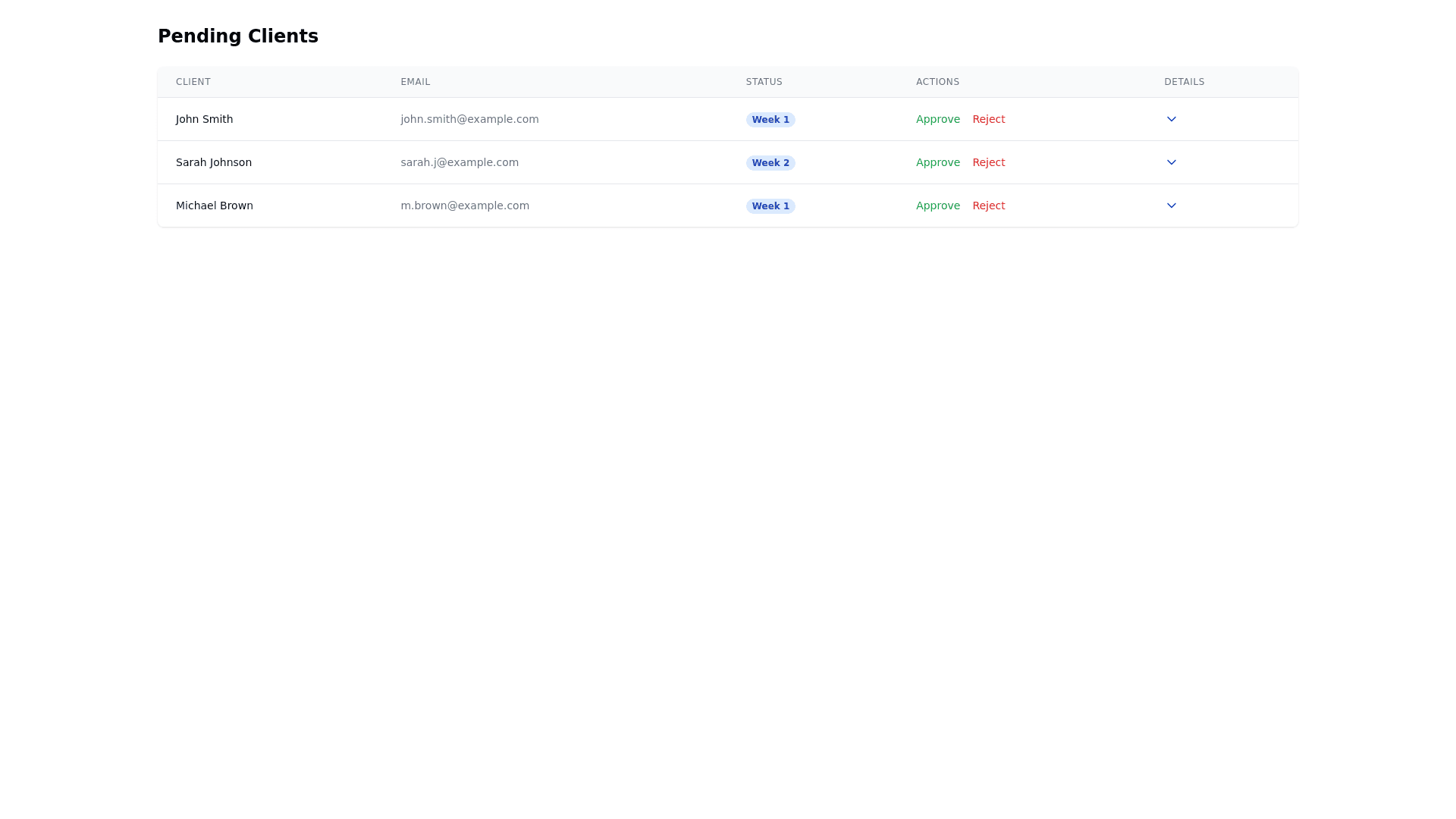Expand details chevron for John Smith

click(x=1171, y=119)
